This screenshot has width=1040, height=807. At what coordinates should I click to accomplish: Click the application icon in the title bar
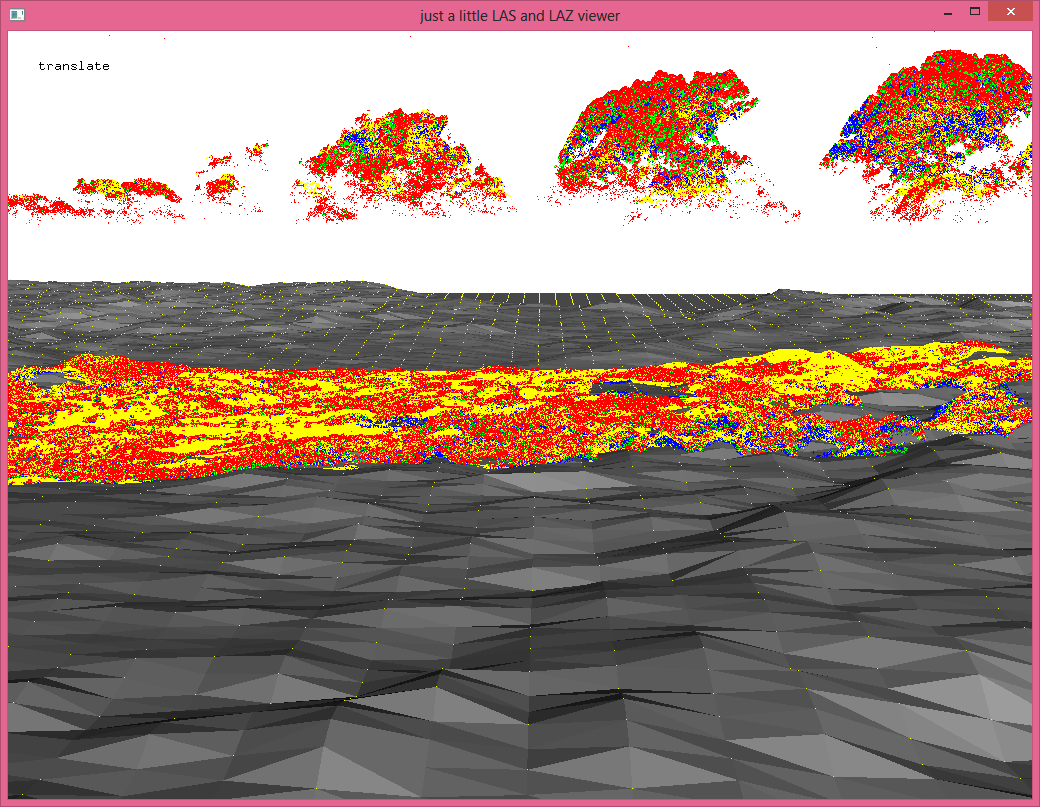(x=17, y=15)
